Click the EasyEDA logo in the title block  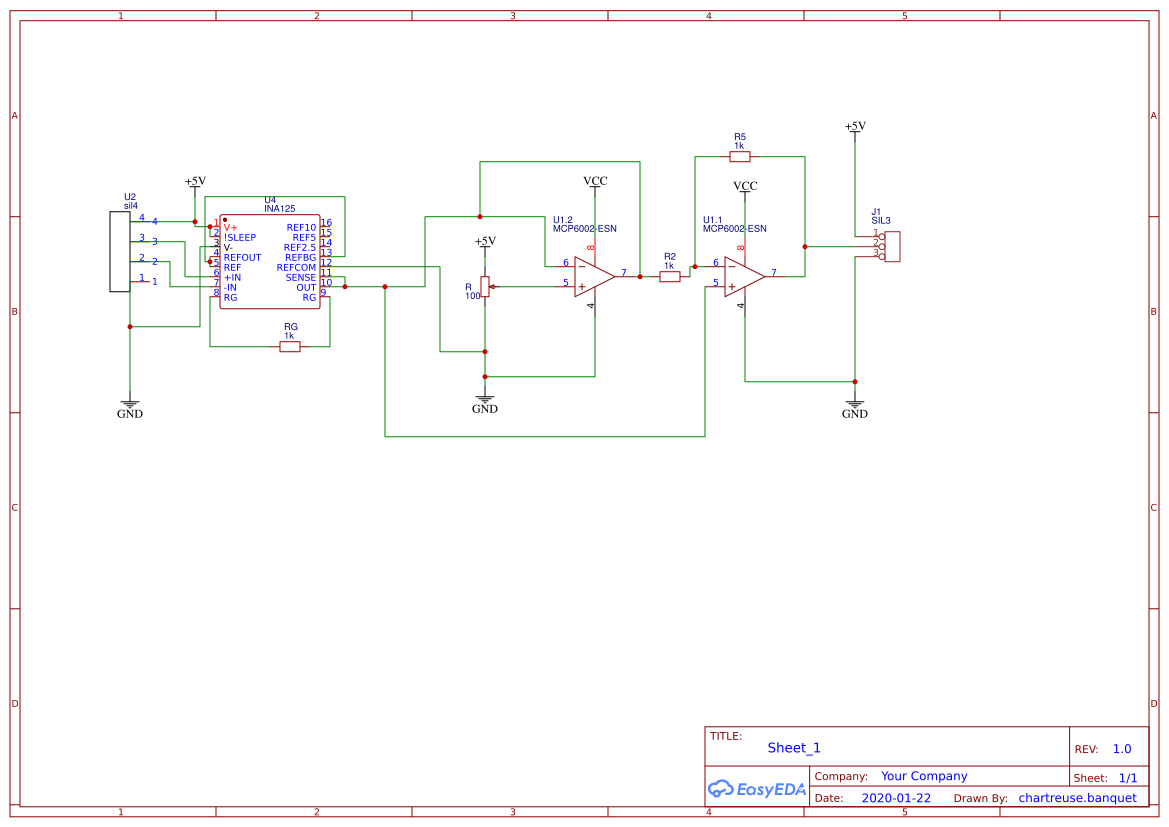pyautogui.click(x=755, y=789)
